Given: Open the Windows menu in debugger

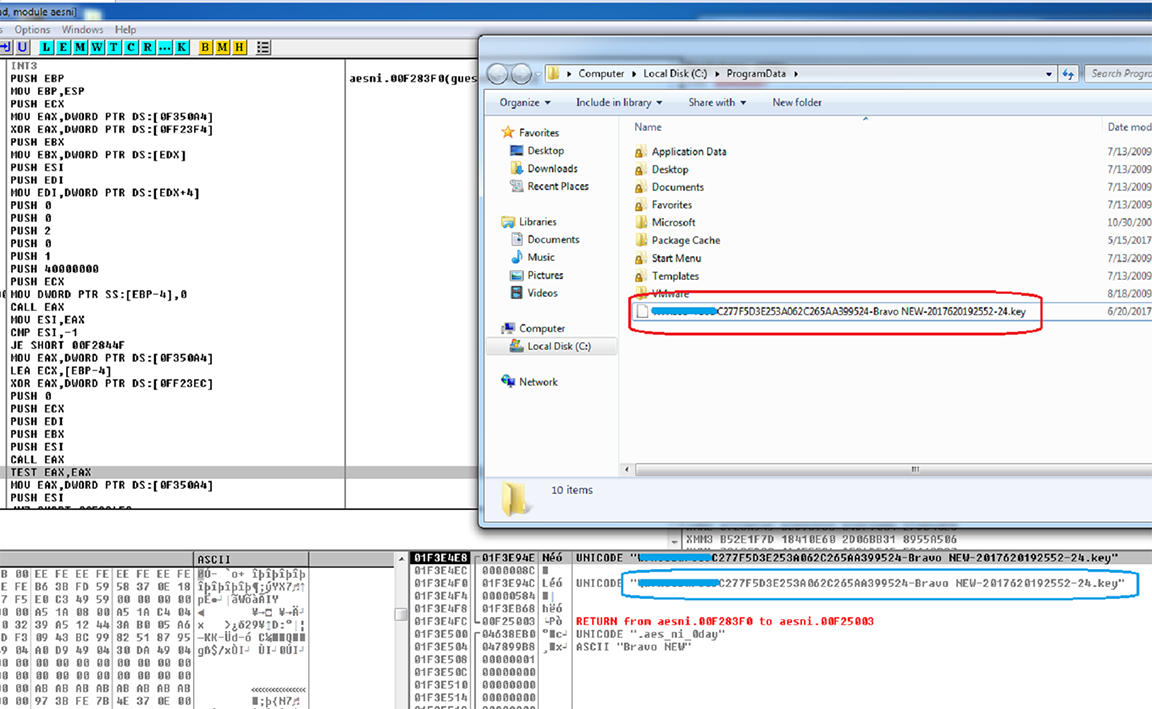Looking at the screenshot, I should (x=82, y=29).
